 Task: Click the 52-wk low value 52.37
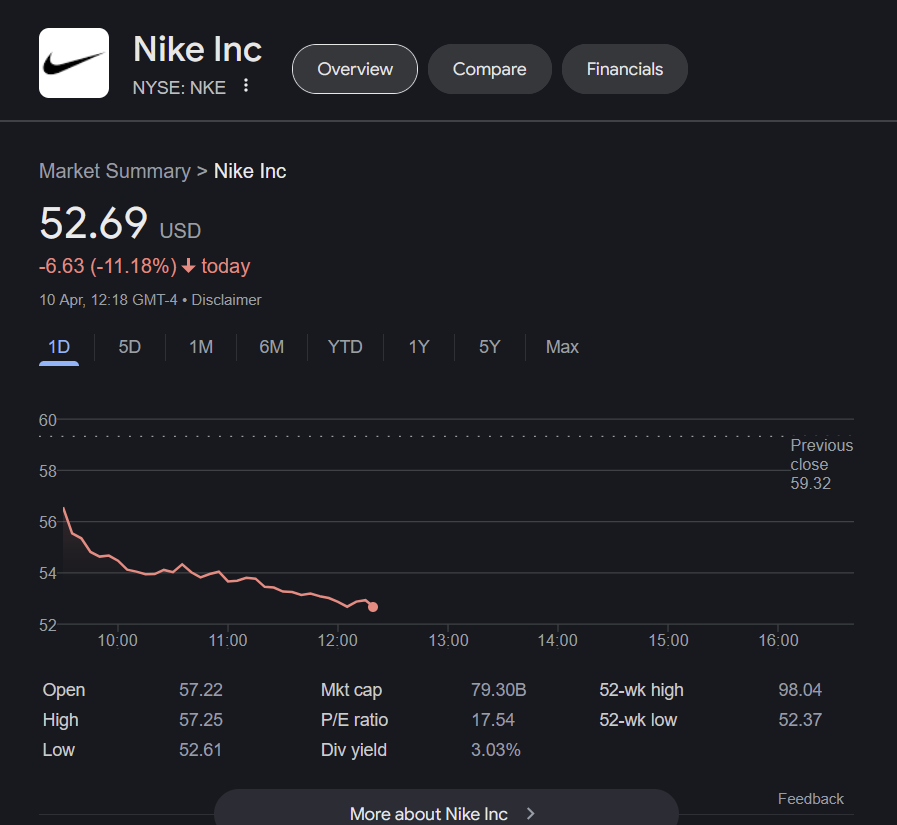coord(800,720)
